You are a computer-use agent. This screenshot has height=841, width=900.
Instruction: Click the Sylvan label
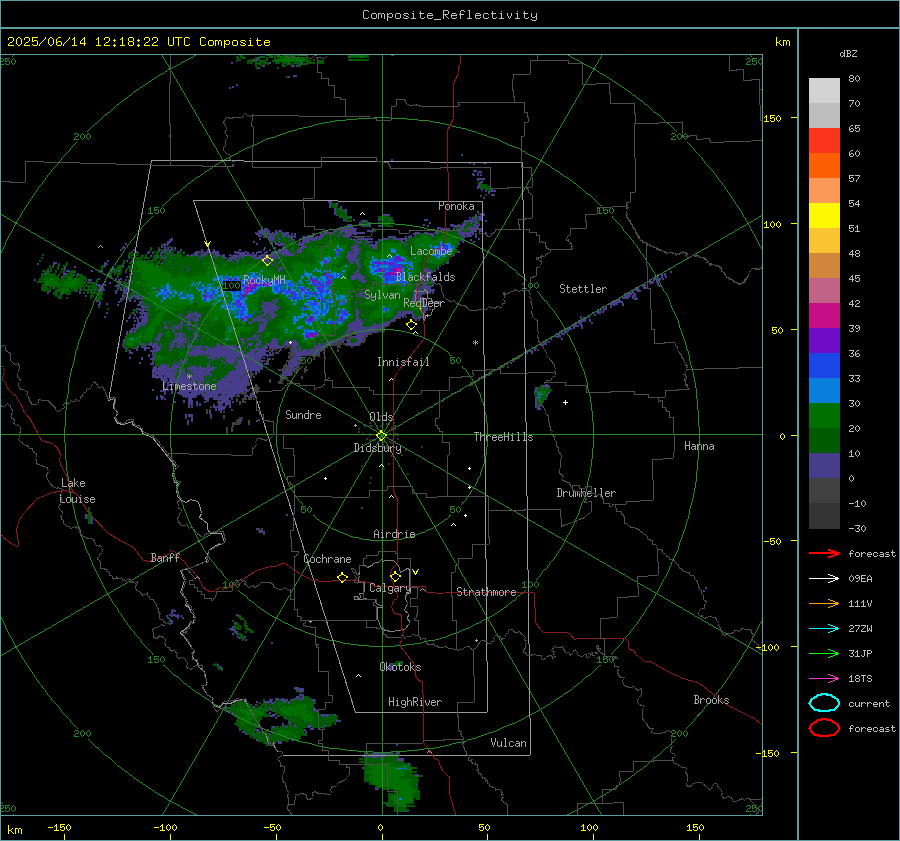click(x=382, y=295)
